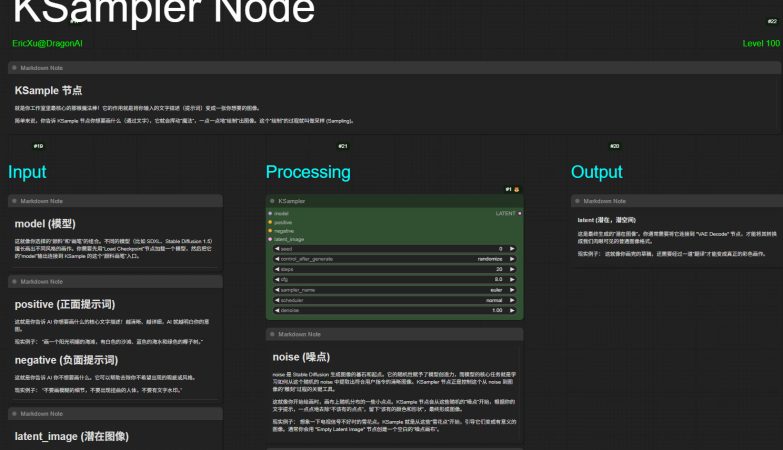Click the latent_image input socket

coord(270,239)
